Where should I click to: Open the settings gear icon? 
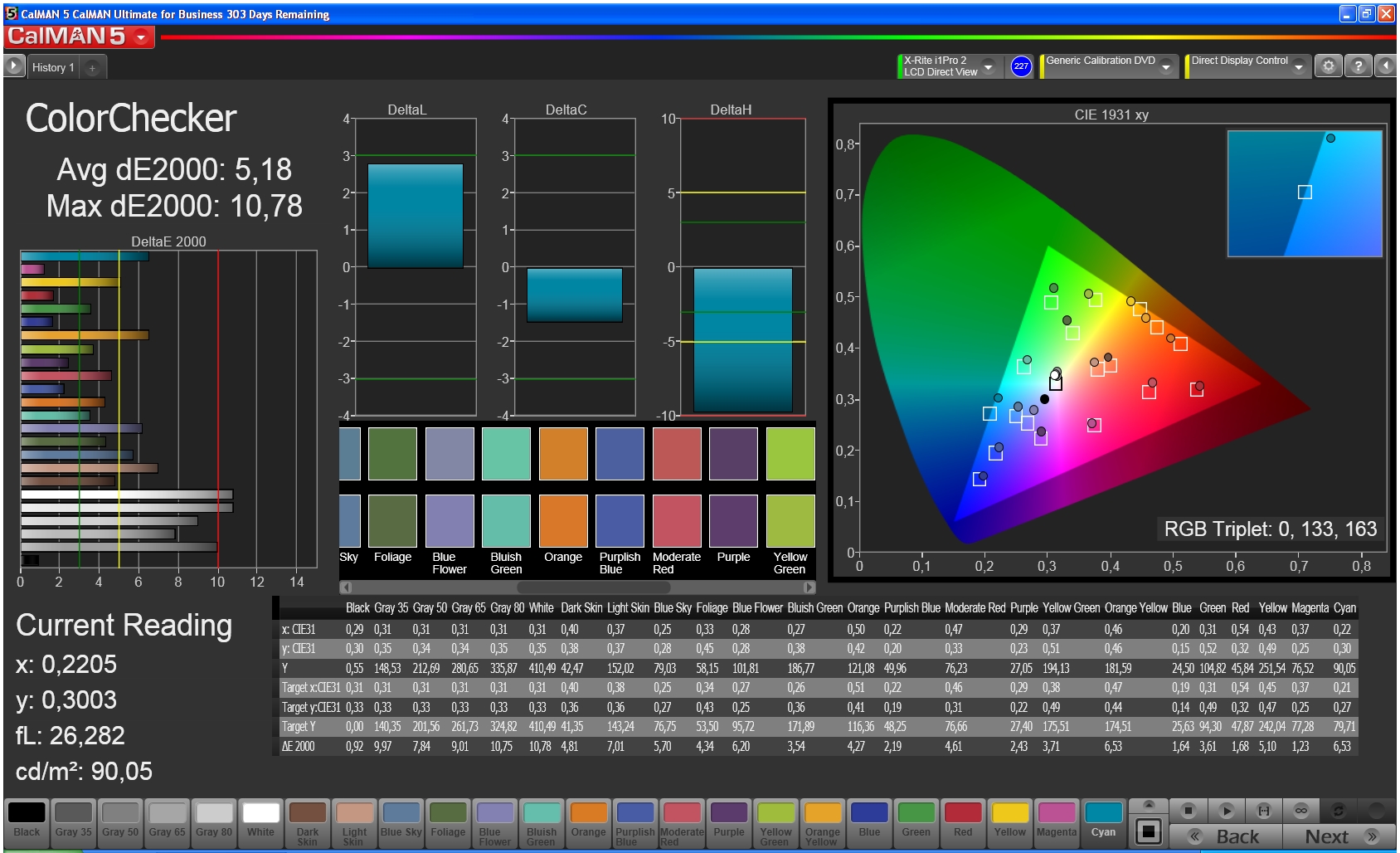[1328, 66]
